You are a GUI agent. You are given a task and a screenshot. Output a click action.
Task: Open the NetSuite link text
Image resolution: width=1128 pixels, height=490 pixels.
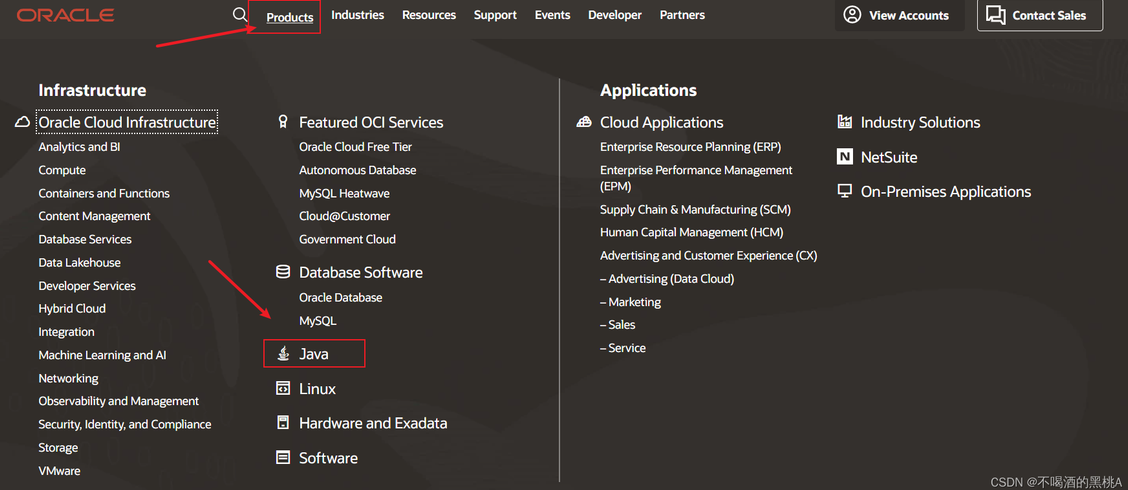click(889, 157)
